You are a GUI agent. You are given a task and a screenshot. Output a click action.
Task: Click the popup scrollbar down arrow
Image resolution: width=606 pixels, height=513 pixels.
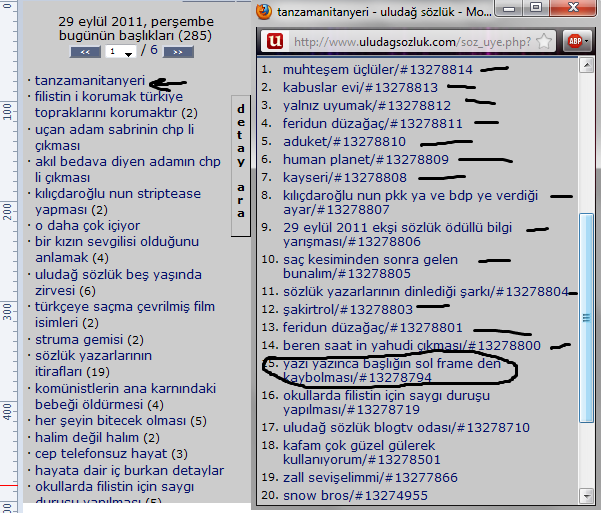pos(587,496)
